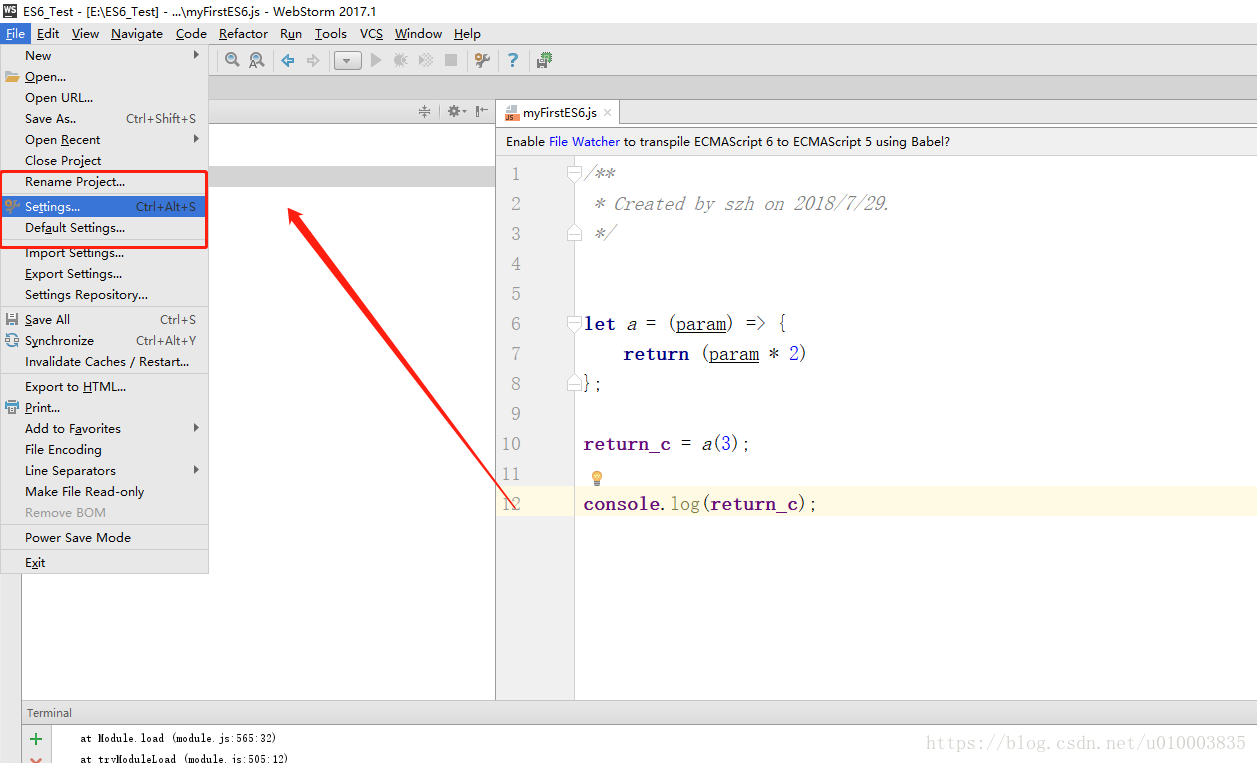This screenshot has width=1257, height=763.
Task: Open the Window menu
Action: 418,33
